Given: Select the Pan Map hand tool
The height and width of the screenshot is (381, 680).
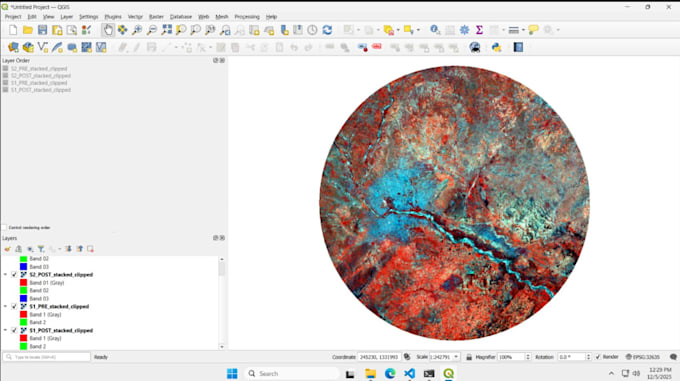Looking at the screenshot, I should (108, 30).
